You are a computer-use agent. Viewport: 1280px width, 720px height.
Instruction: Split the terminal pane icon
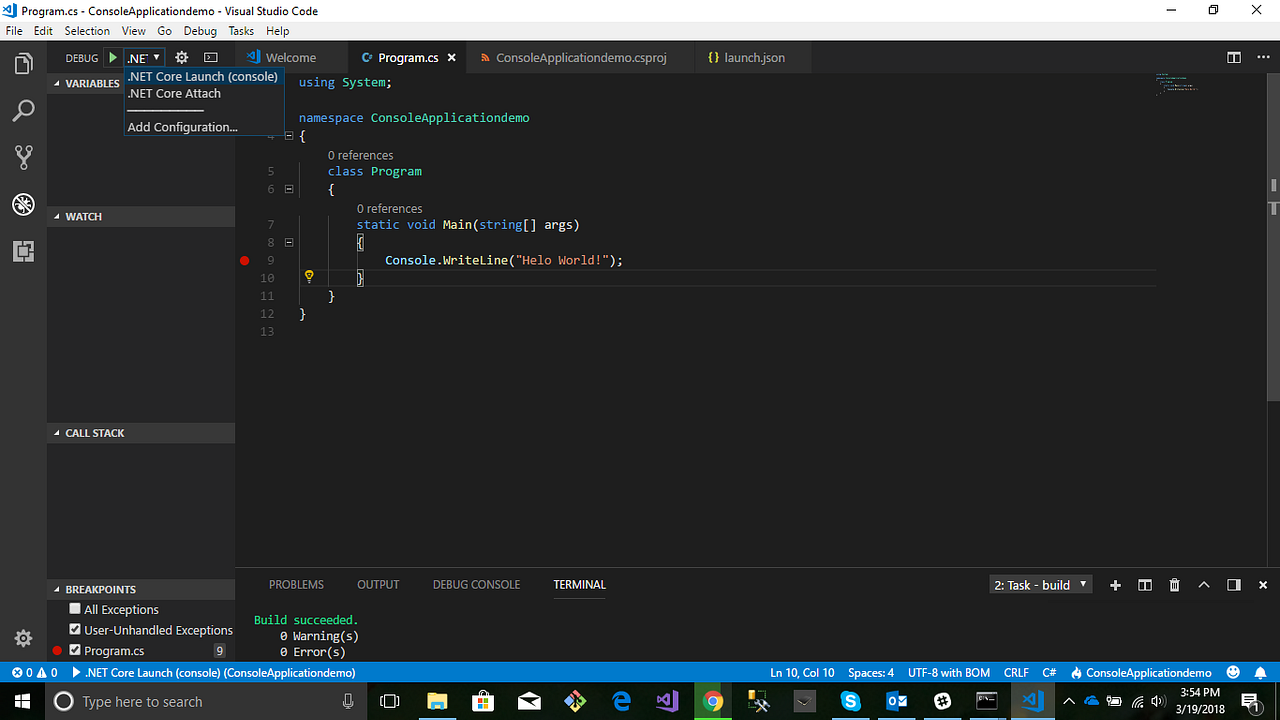coord(1144,585)
